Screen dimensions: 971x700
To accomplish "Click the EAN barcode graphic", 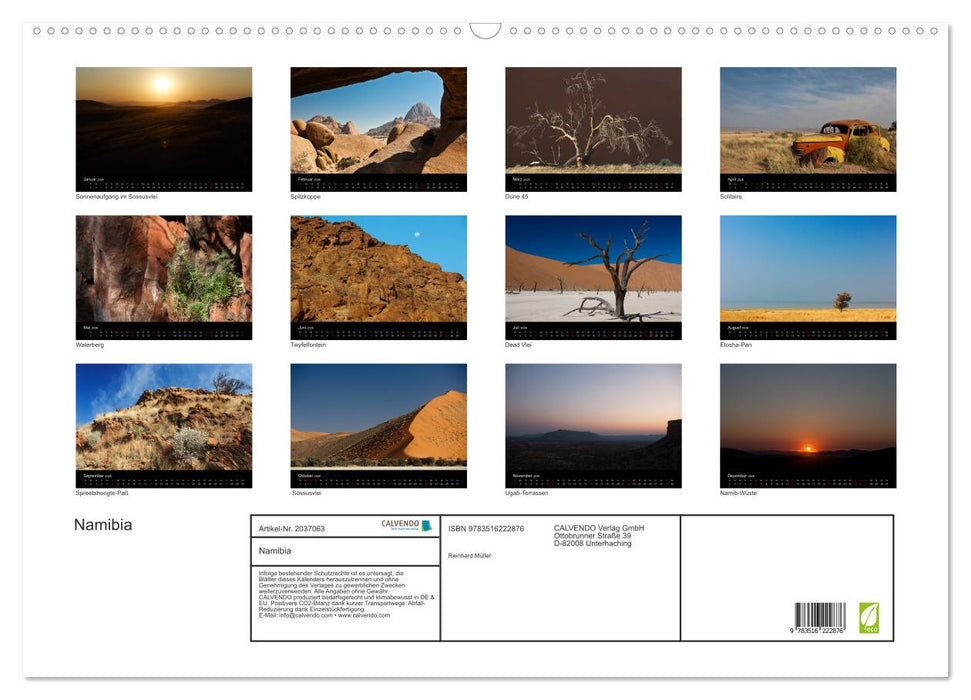I will pos(816,614).
